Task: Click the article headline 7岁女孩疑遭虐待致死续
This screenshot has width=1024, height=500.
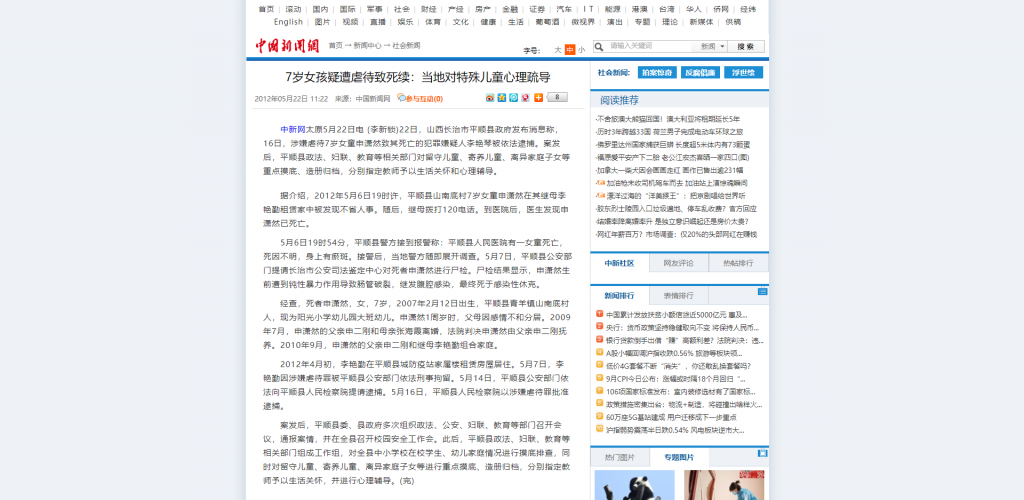Action: point(418,77)
